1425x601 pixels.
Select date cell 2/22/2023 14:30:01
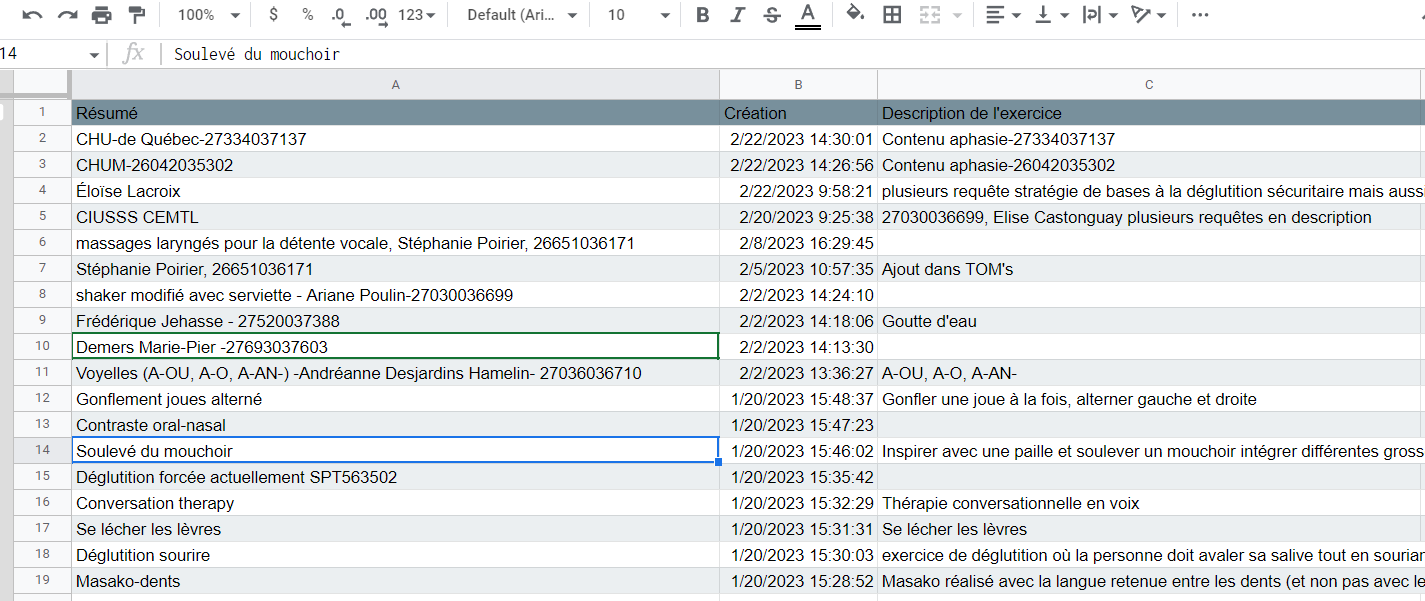click(x=798, y=139)
